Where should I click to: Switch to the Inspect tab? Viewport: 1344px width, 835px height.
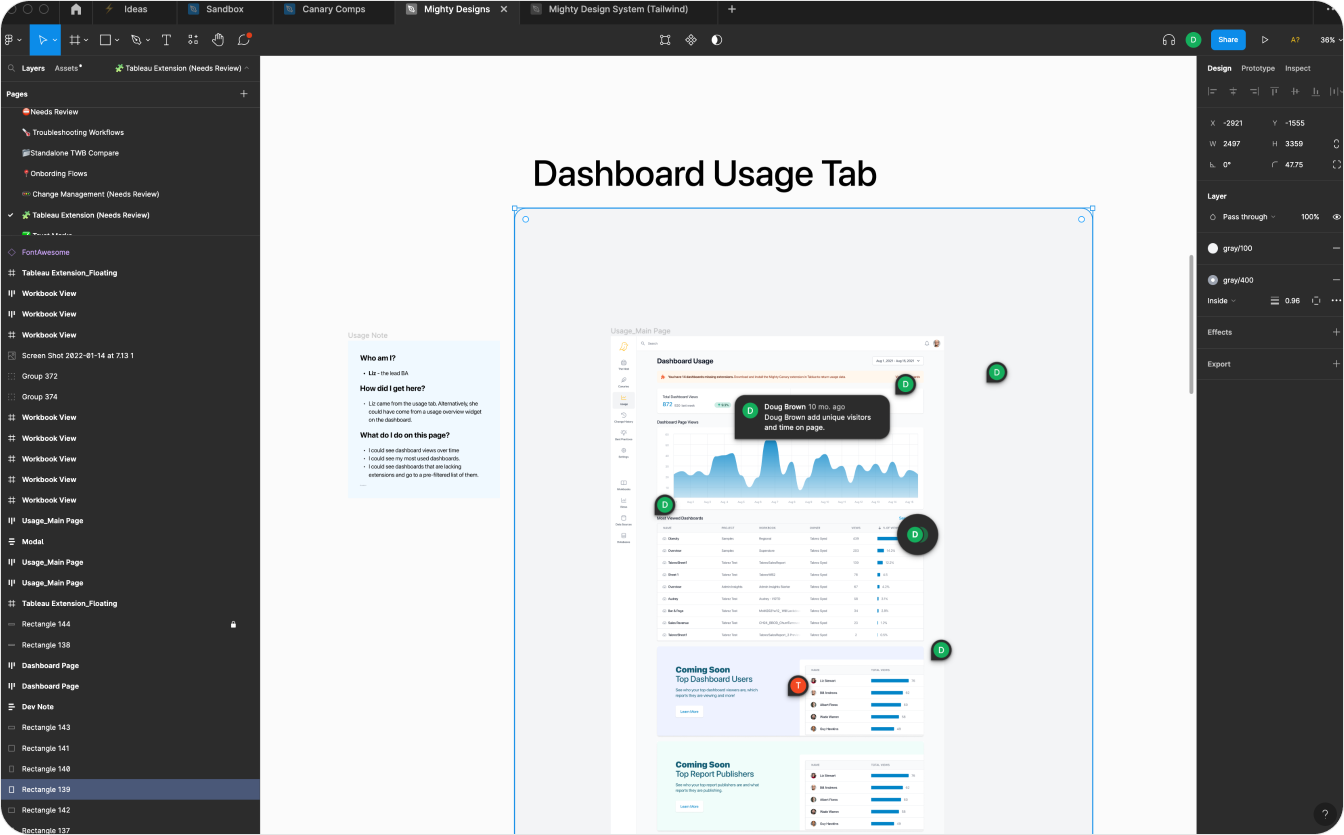click(x=1298, y=68)
